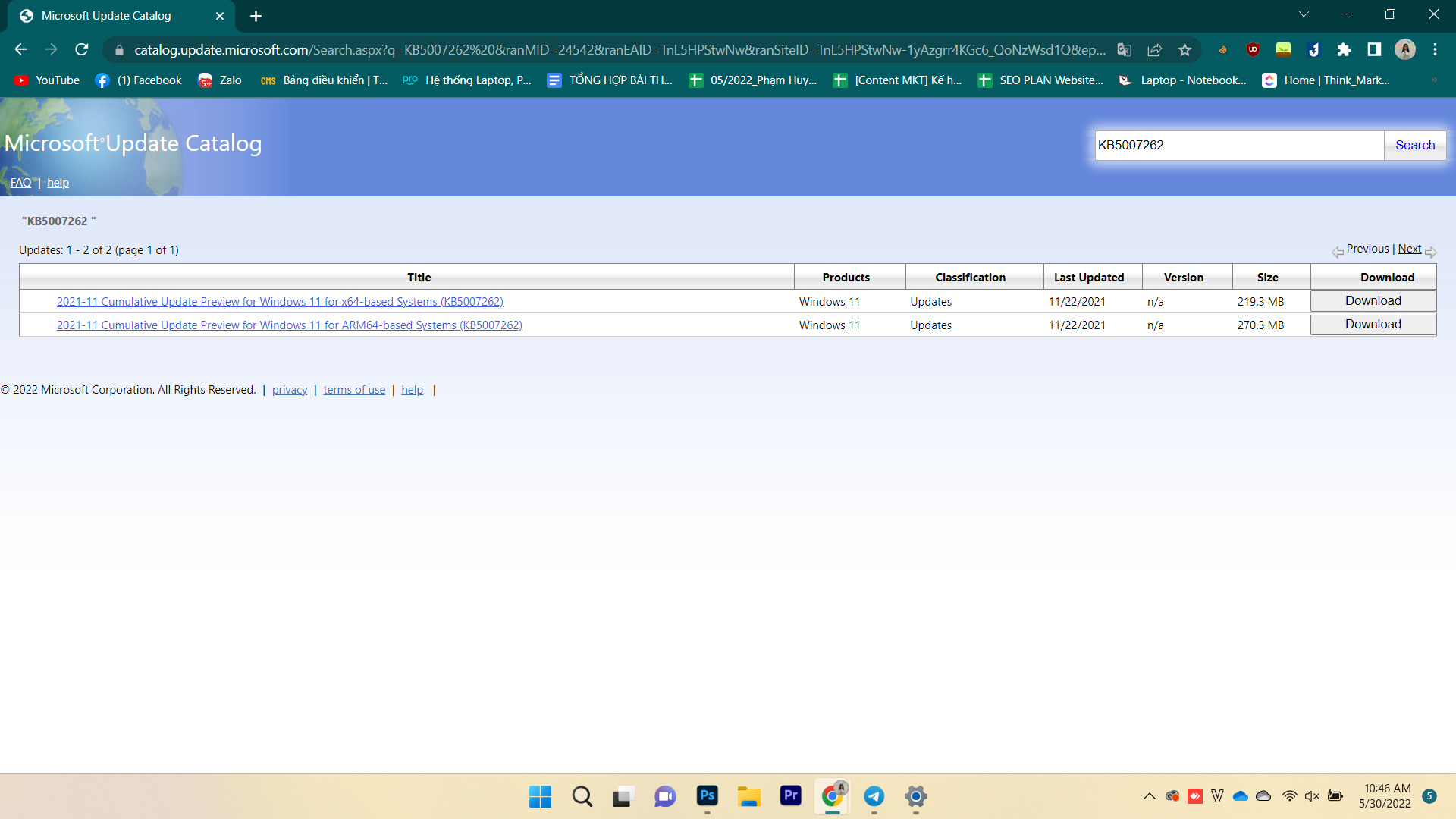This screenshot has width=1456, height=819.
Task: Open the privacy footer link
Action: tap(290, 390)
